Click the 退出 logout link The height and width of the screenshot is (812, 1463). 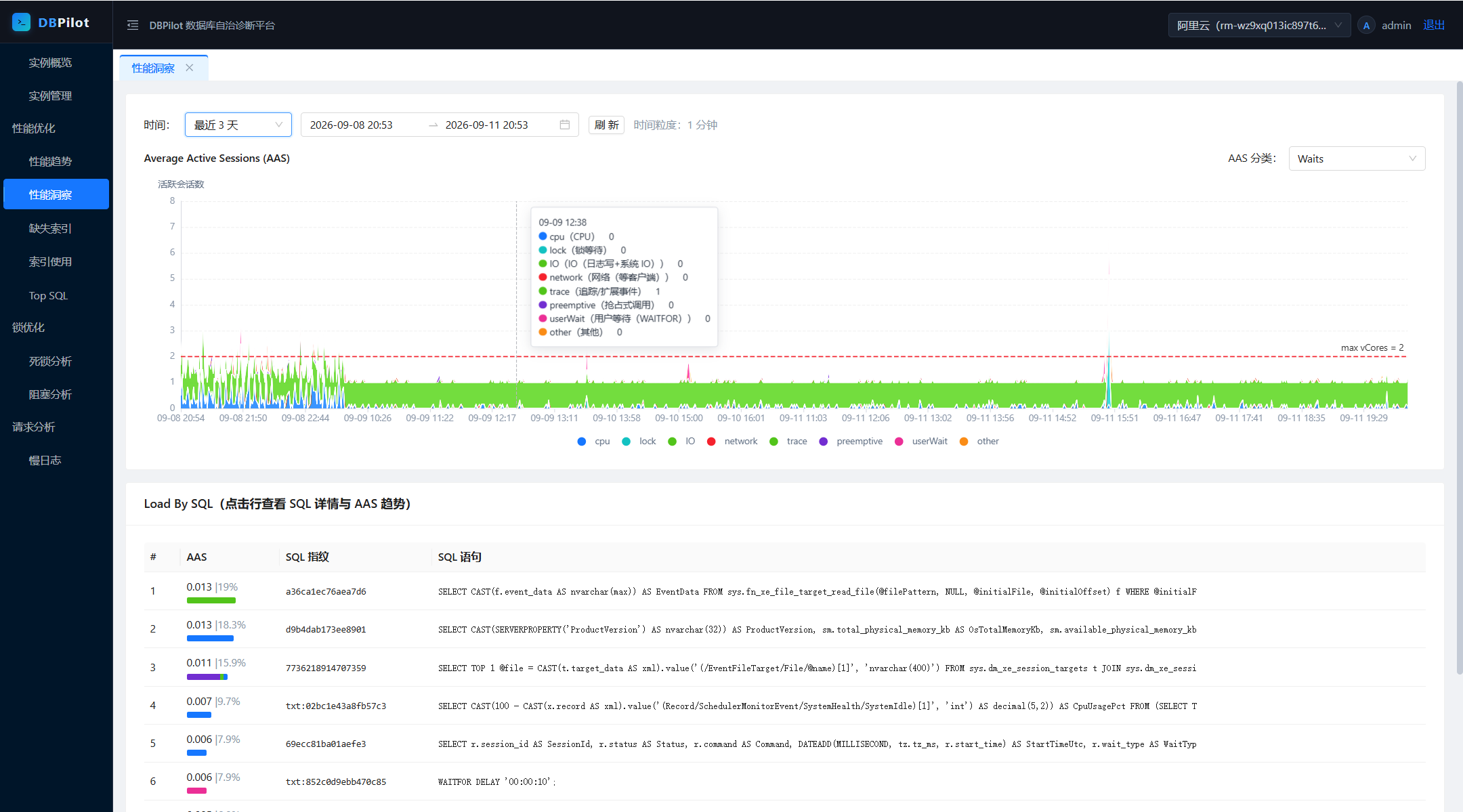(x=1434, y=25)
